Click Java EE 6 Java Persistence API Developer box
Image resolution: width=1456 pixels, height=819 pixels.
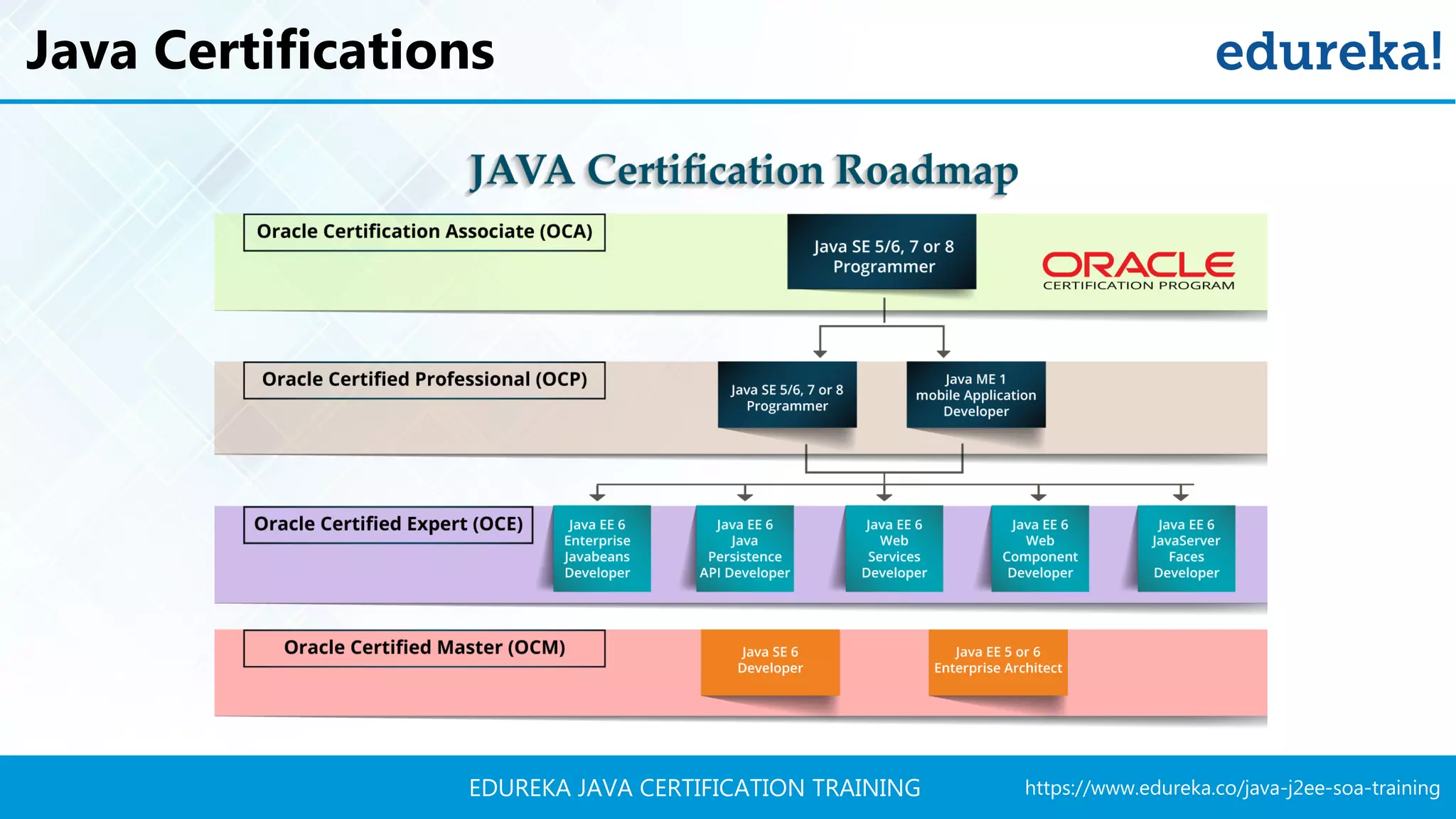coord(745,548)
